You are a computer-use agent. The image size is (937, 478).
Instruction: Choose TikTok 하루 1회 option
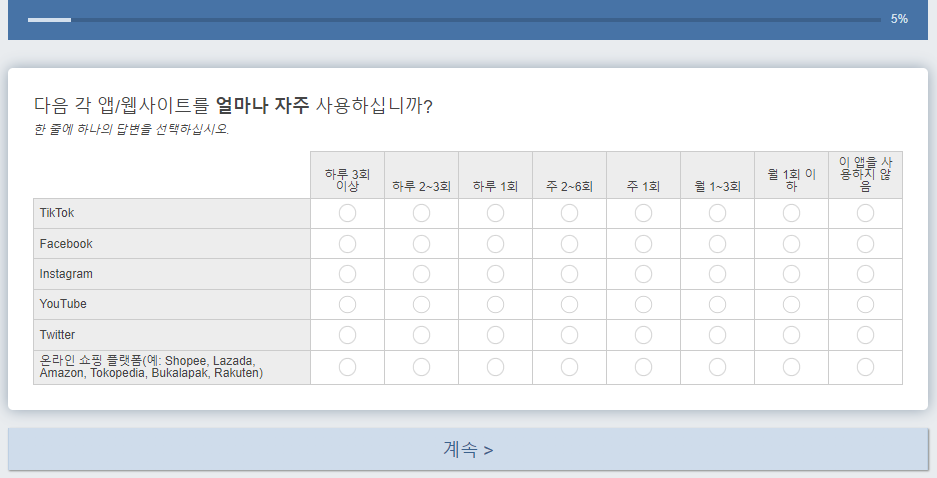tap(495, 213)
